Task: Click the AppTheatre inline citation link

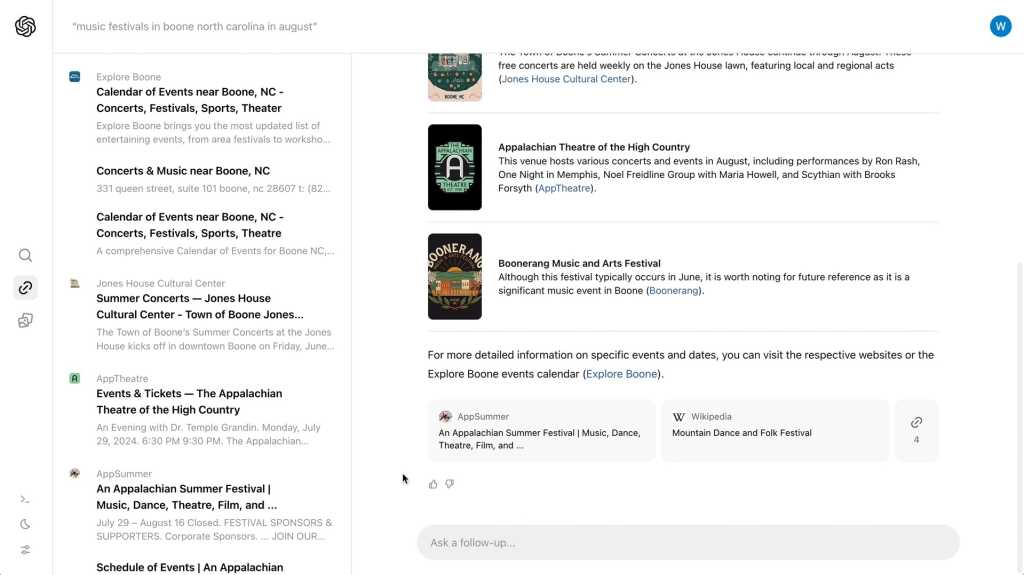Action: [563, 188]
